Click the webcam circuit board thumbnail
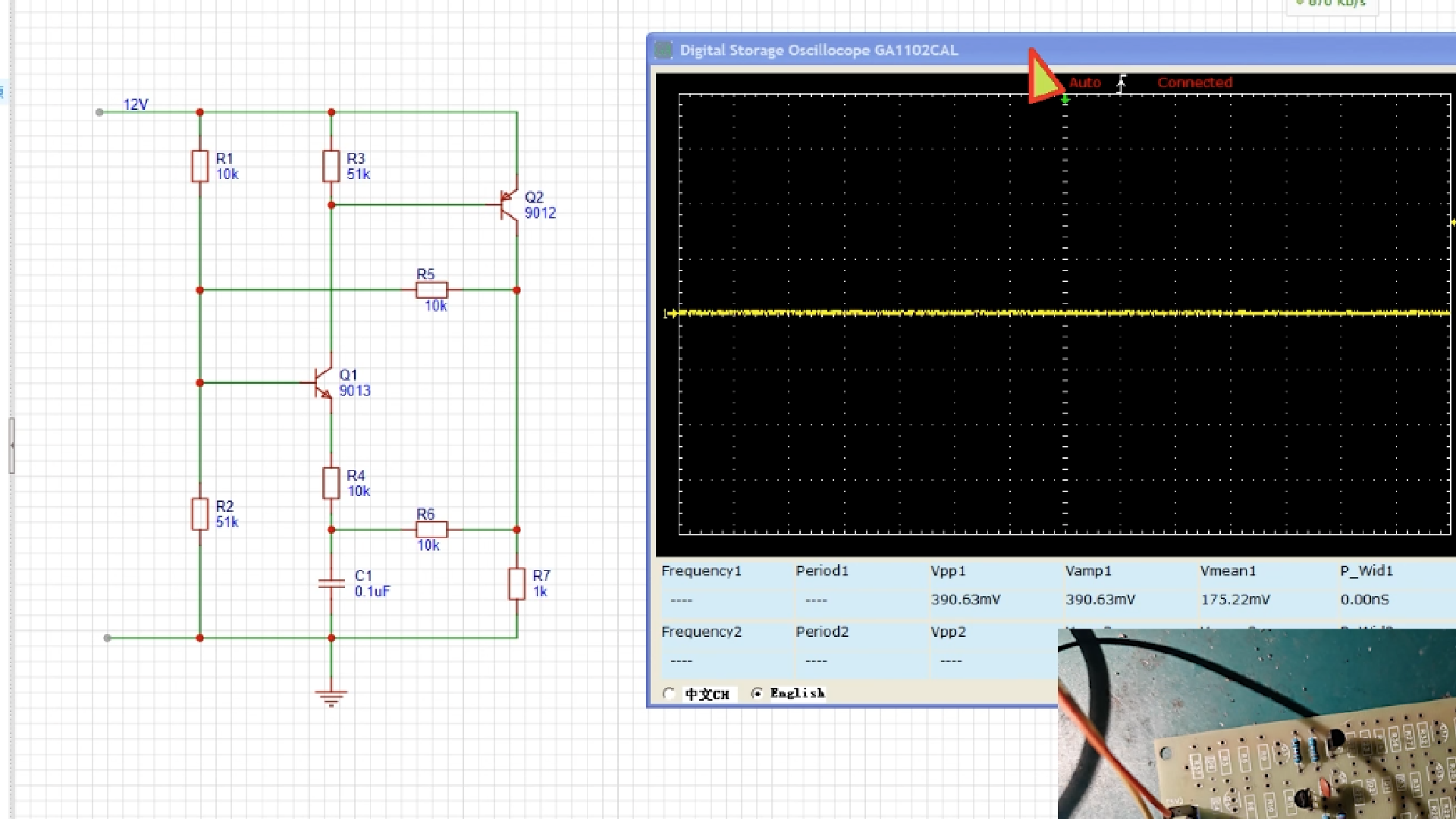Image resolution: width=1456 pixels, height=819 pixels. [x=1257, y=723]
